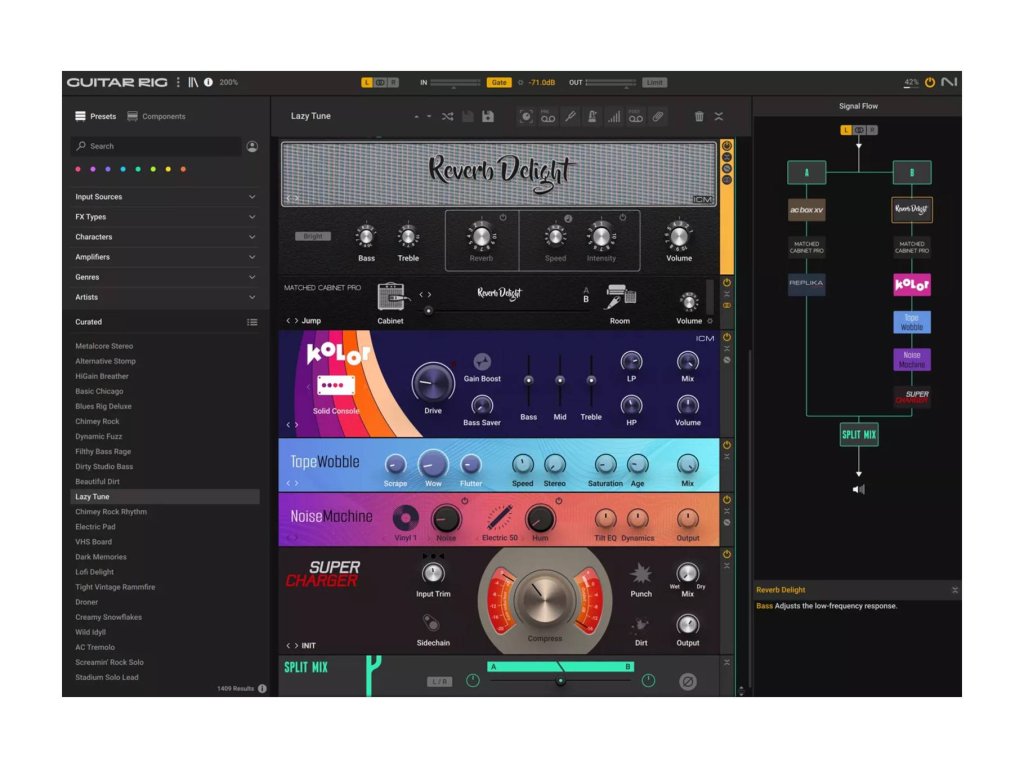Select the Kolor block in Signal Flow
Viewport: 1024px width, 768px height.
tap(912, 284)
